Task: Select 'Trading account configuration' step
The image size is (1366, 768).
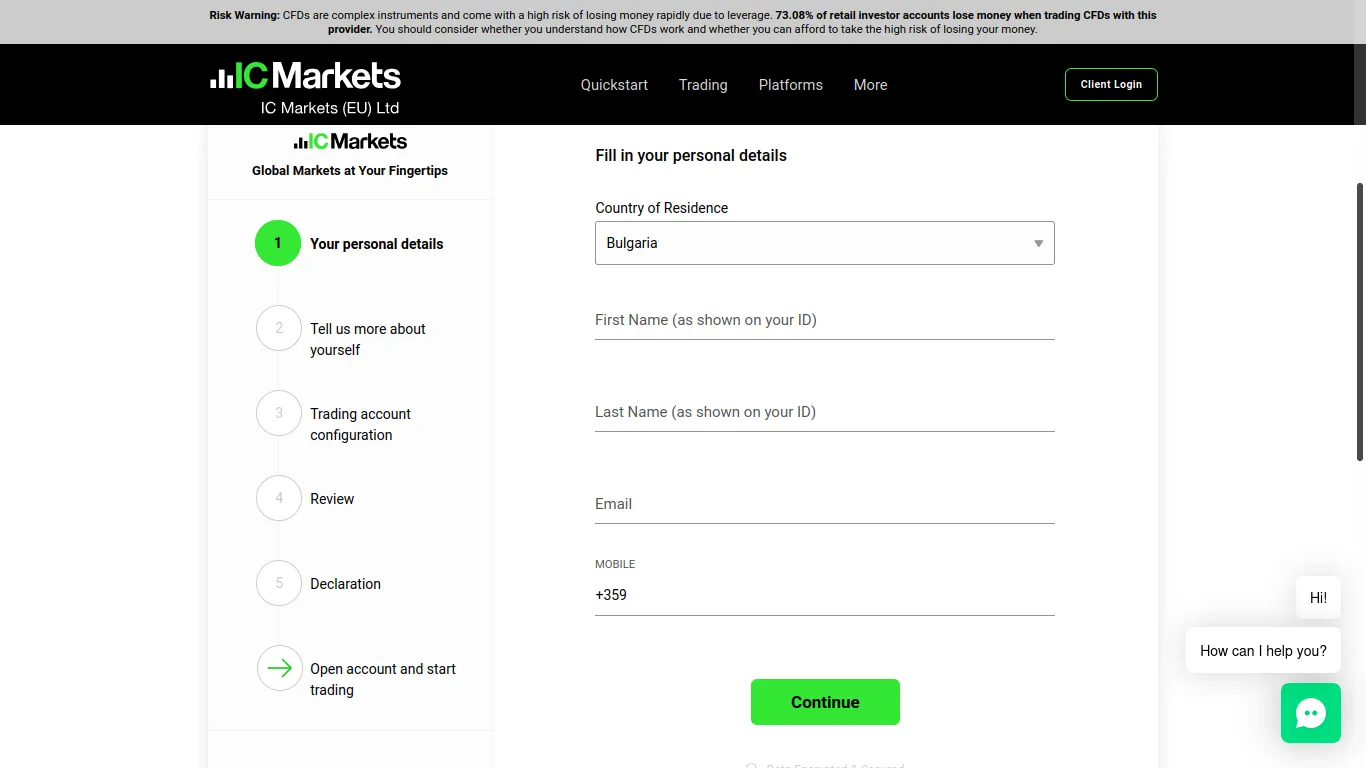Action: tap(360, 424)
